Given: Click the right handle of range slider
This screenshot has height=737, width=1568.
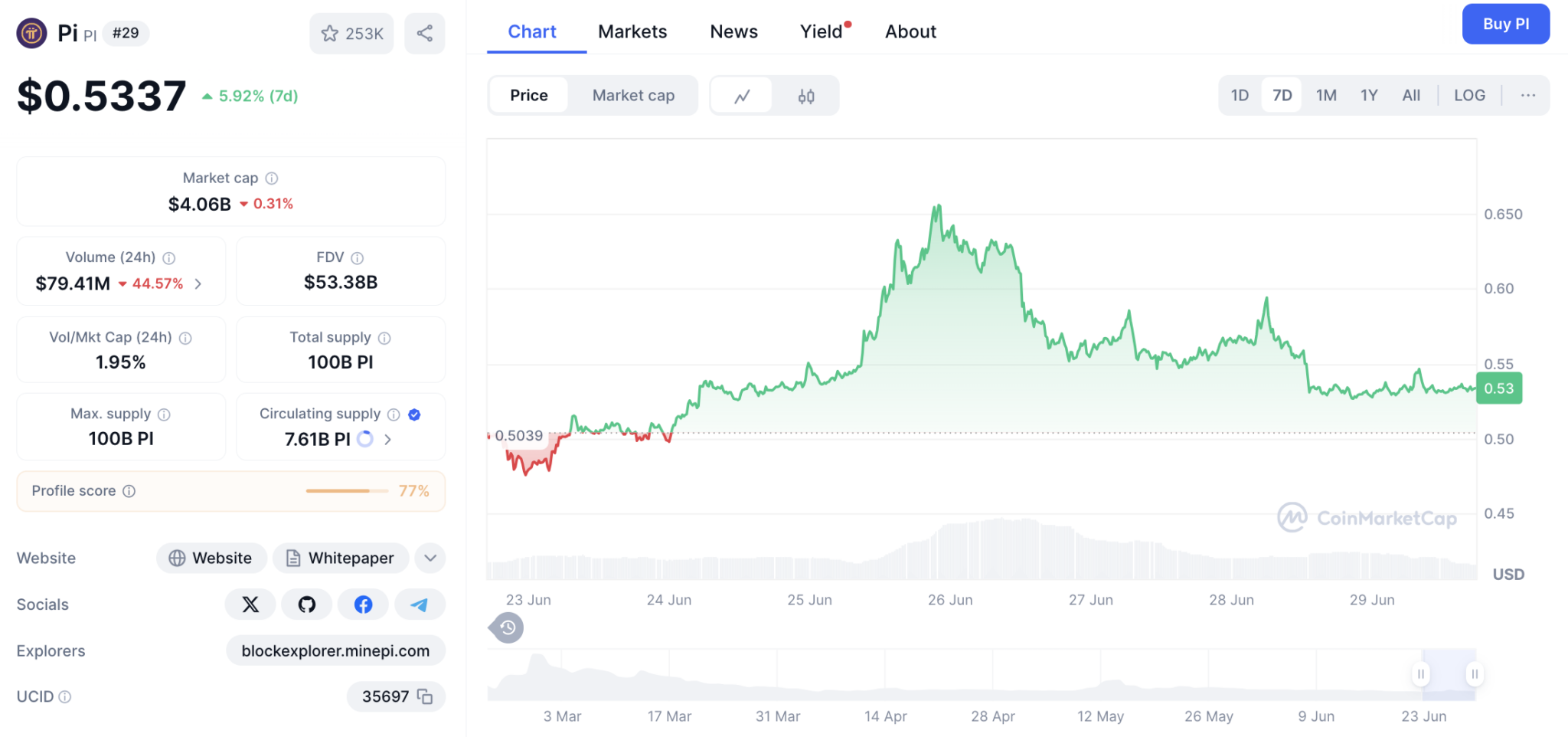Looking at the screenshot, I should click(x=1474, y=674).
